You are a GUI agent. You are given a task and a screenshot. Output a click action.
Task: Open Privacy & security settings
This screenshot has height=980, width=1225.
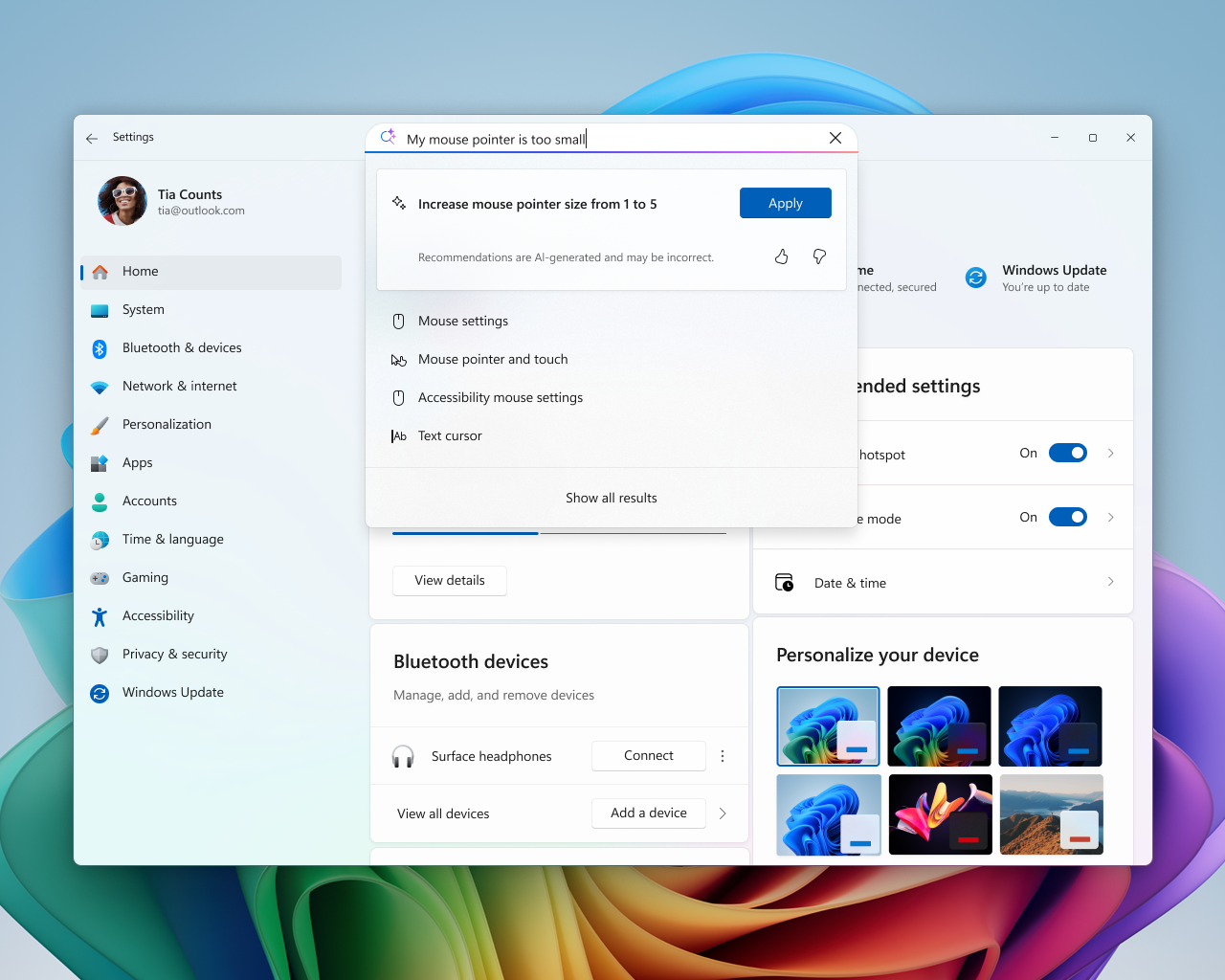pyautogui.click(x=211, y=655)
